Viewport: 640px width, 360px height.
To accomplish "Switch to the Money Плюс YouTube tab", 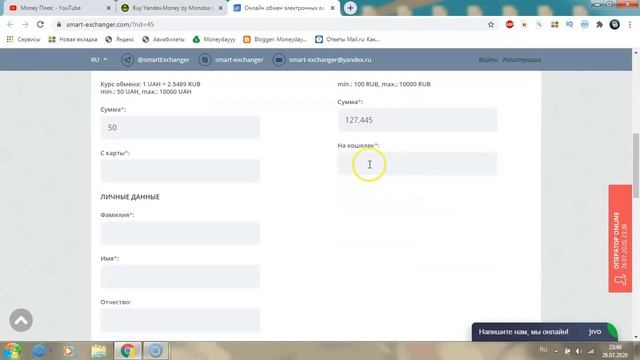I will pos(57,8).
